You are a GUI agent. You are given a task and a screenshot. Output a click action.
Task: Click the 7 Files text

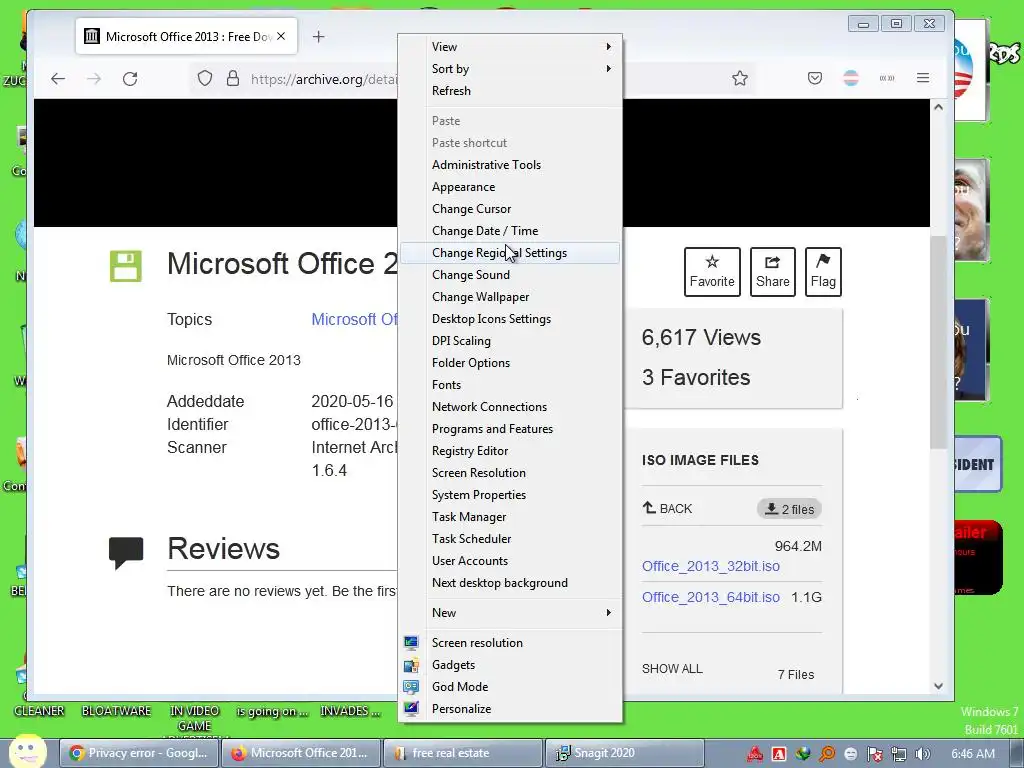coord(795,675)
